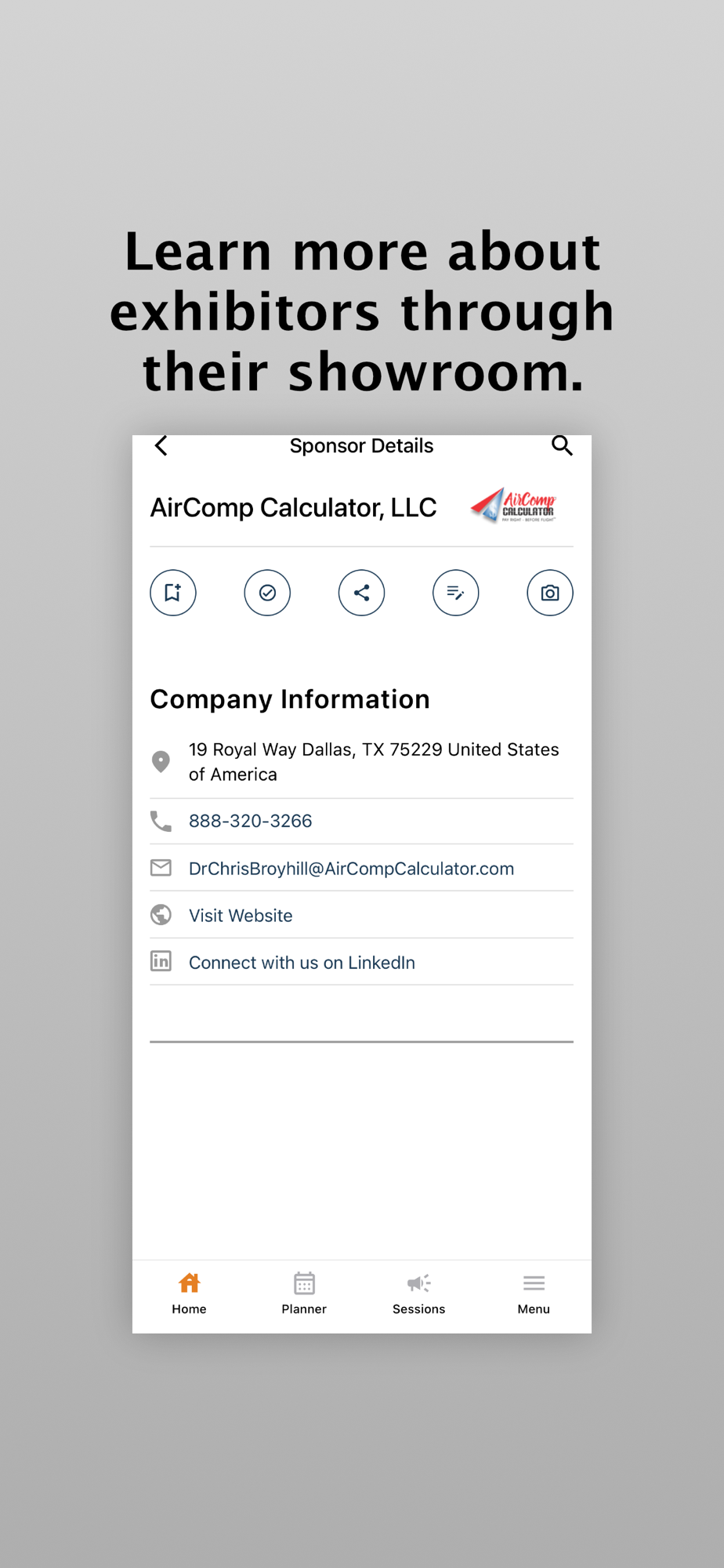Switch to the Planner tab

coord(304,1294)
